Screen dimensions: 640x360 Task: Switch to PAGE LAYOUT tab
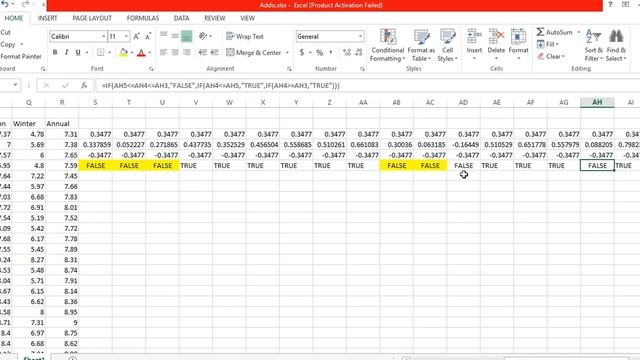coord(92,18)
